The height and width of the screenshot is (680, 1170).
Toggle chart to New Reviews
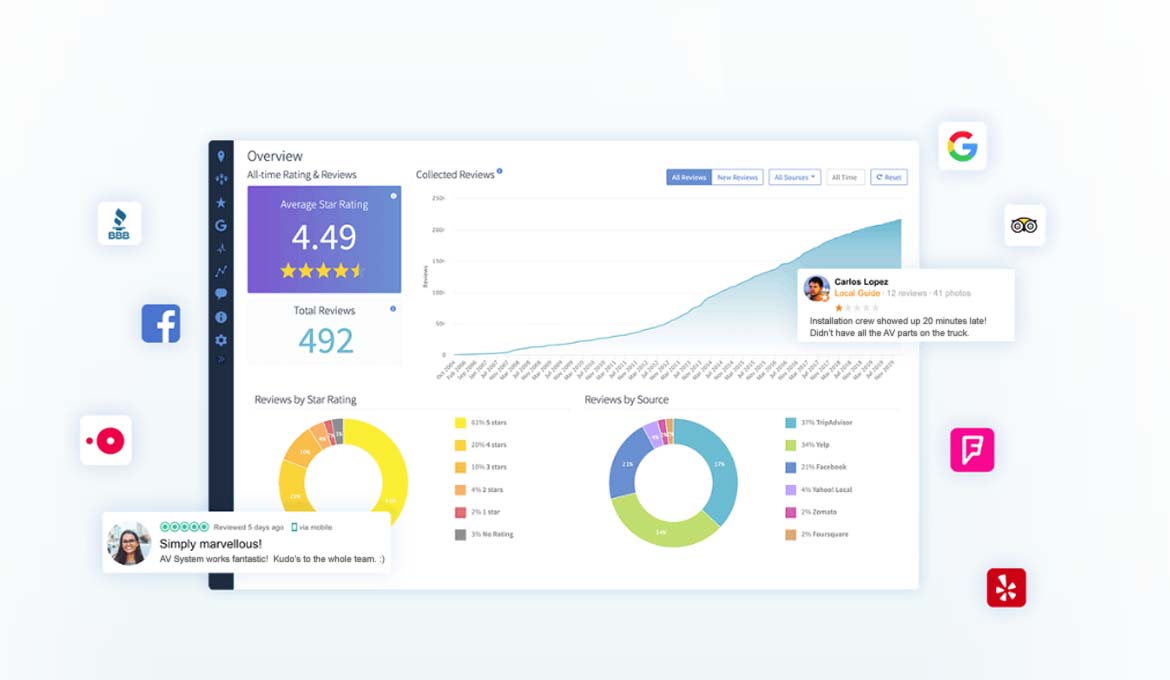(737, 177)
